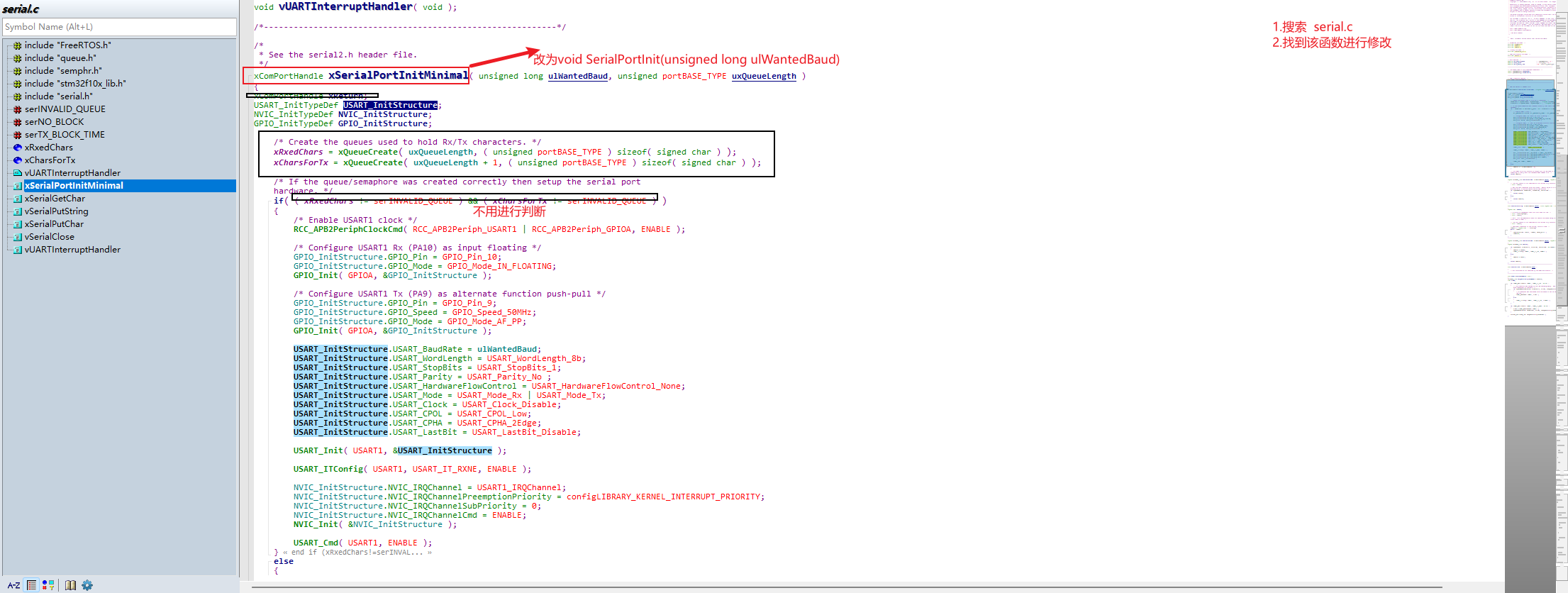Click selected USART_InitStructure declaration name
Screen dimensions: 1568x593
tap(391, 105)
